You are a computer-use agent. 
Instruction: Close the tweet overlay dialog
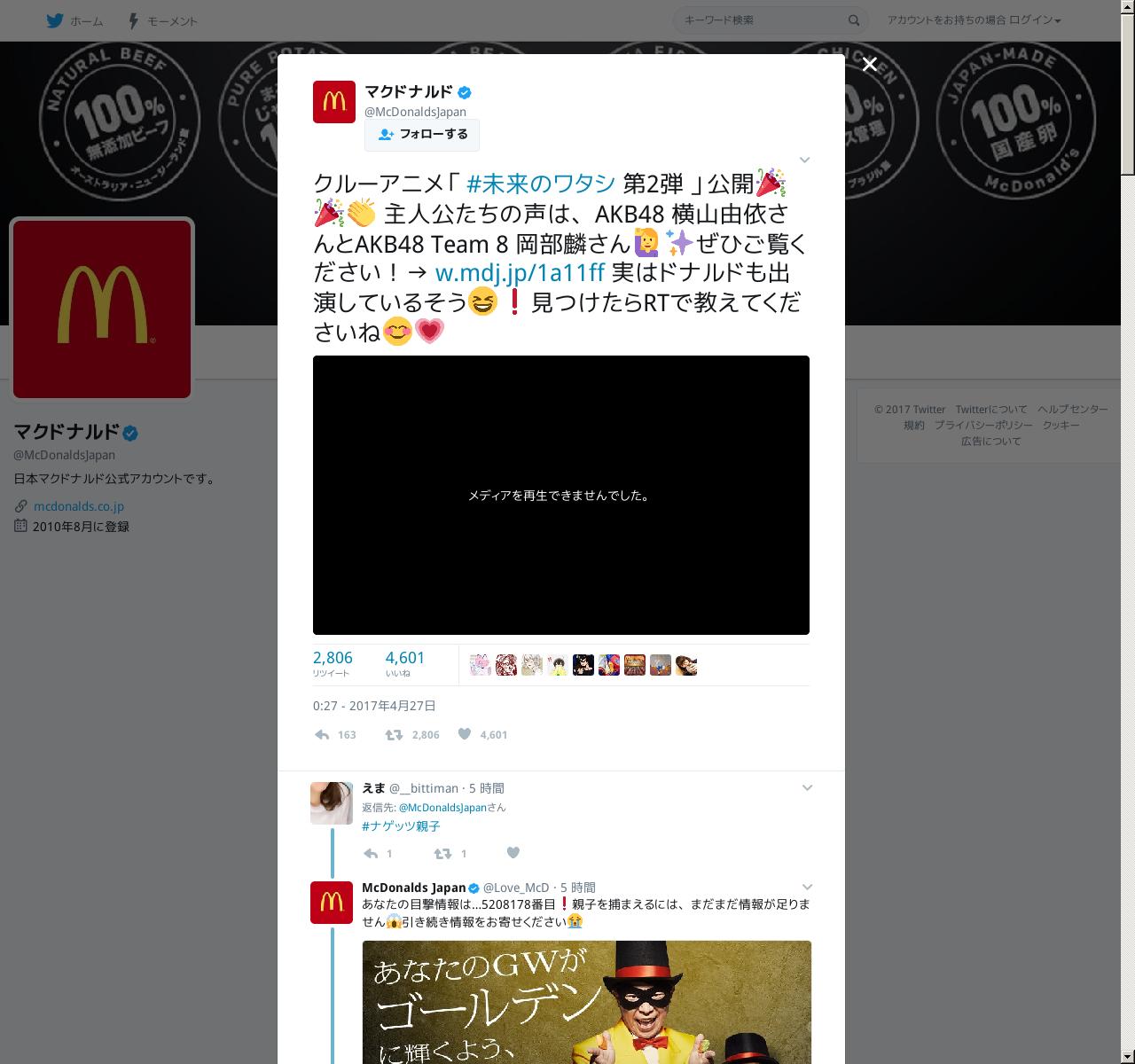point(870,64)
